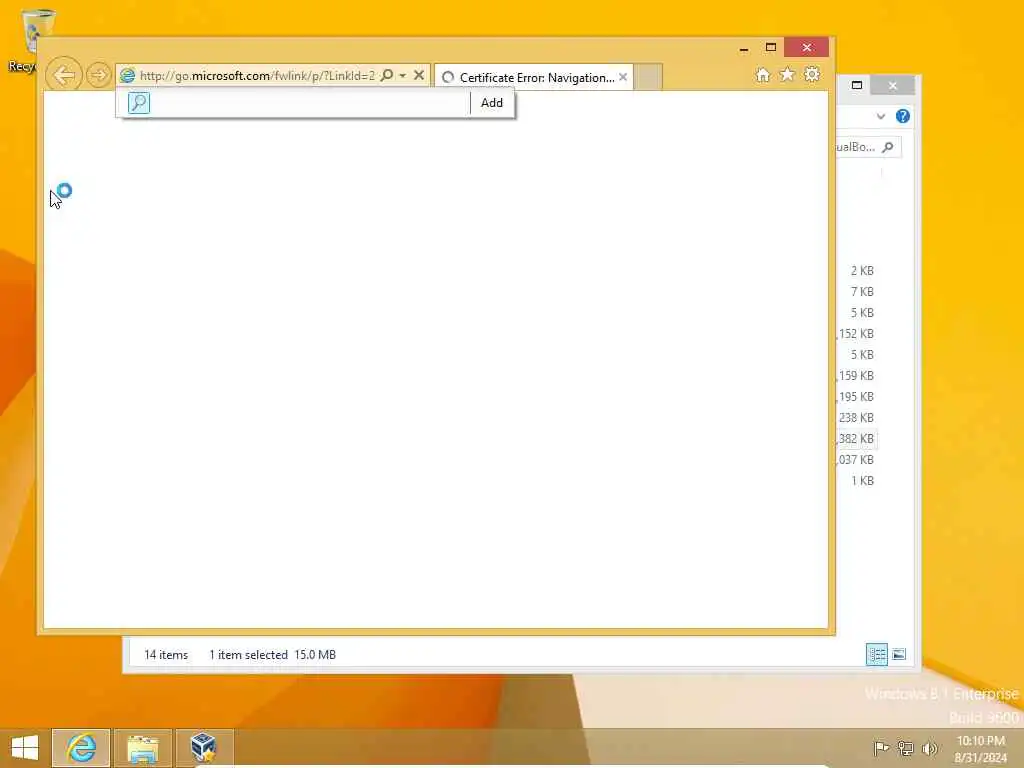The height and width of the screenshot is (768, 1024).
Task: Click the File Explorer search box
Action: tap(868, 147)
